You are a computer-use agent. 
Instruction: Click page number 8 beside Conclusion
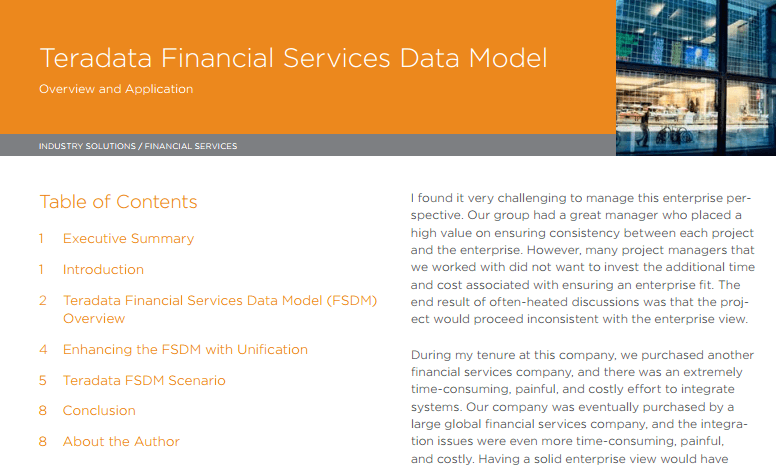pyautogui.click(x=43, y=410)
